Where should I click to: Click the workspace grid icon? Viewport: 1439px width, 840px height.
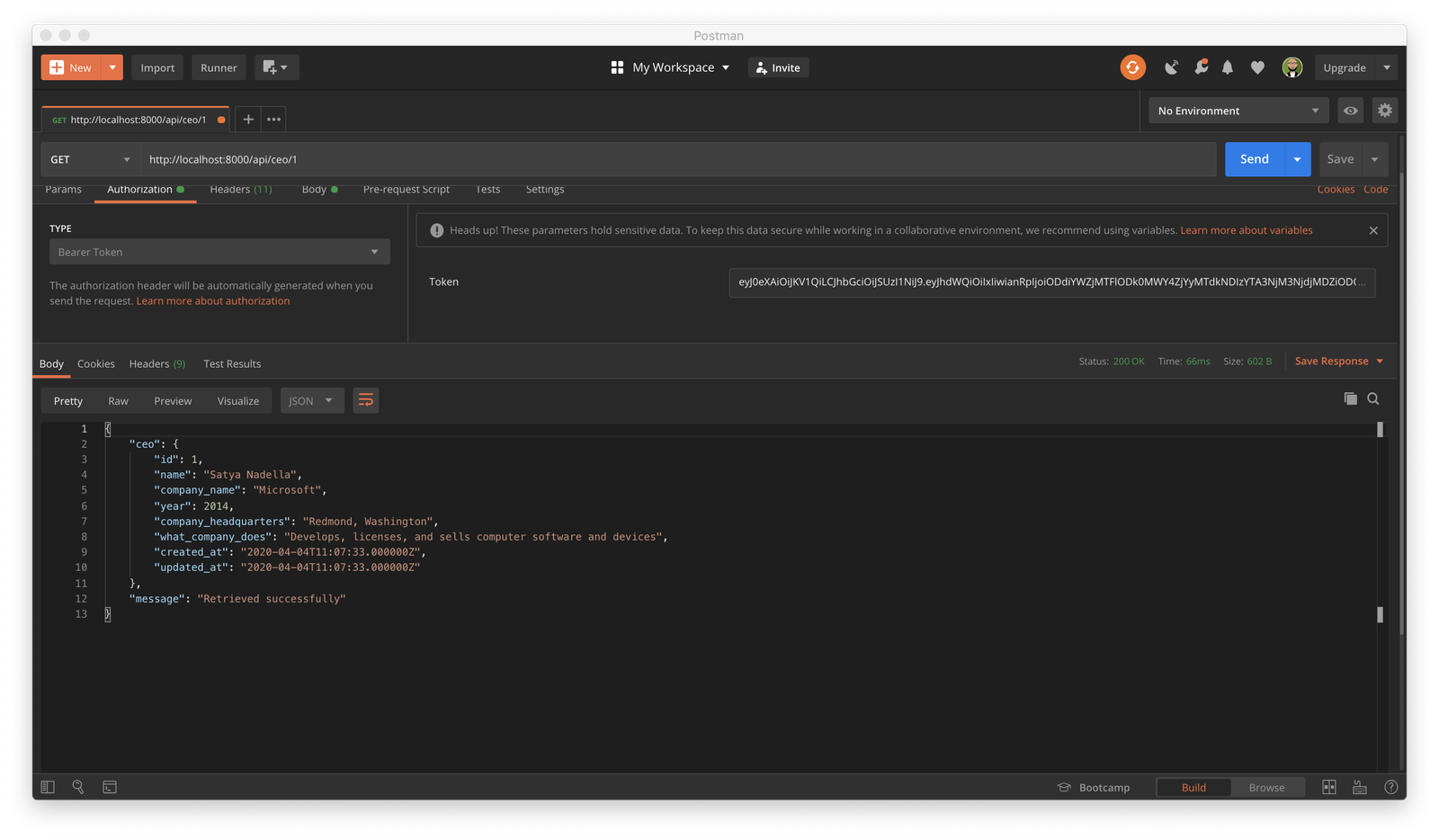(617, 67)
